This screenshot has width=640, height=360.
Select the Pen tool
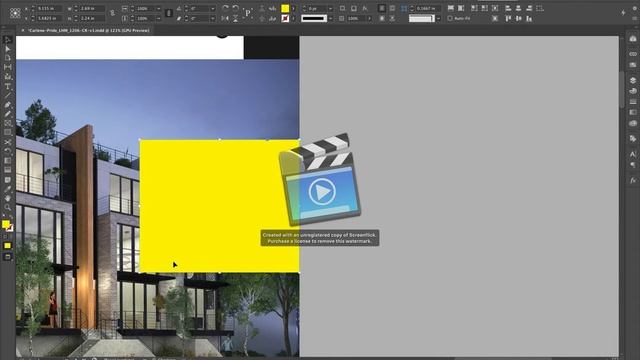pyautogui.click(x=7, y=104)
